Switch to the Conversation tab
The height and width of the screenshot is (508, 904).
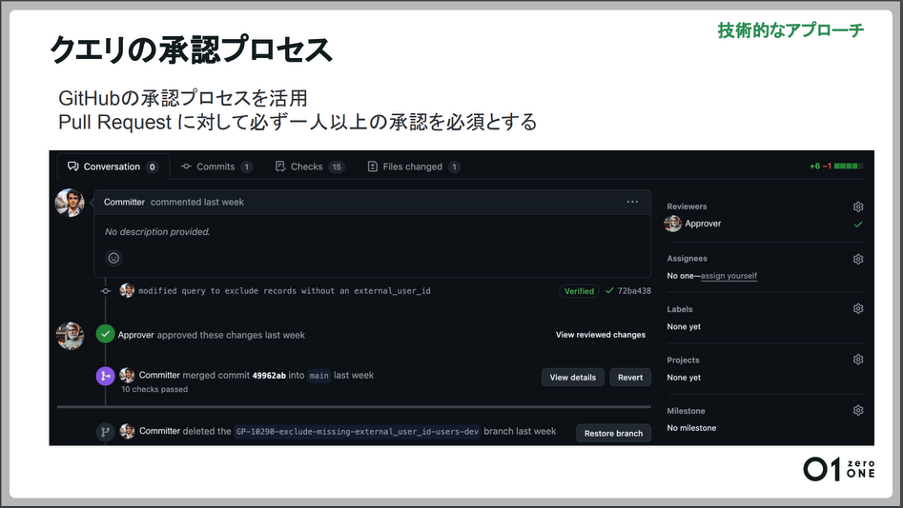[112, 167]
